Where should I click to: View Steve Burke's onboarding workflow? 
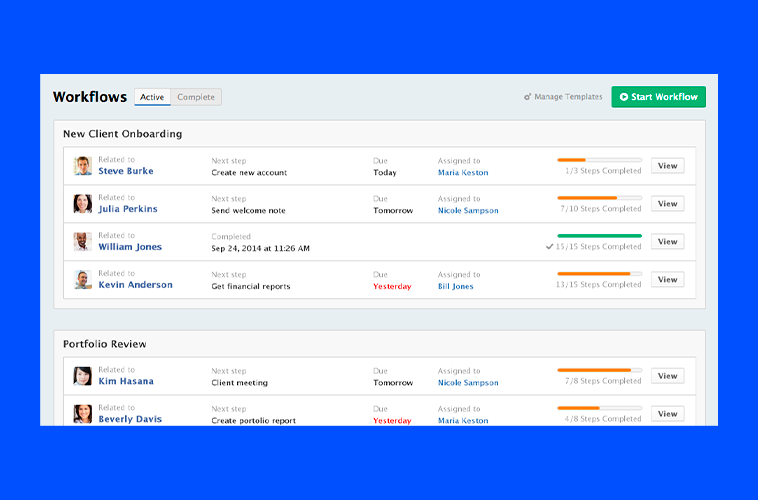tap(667, 166)
